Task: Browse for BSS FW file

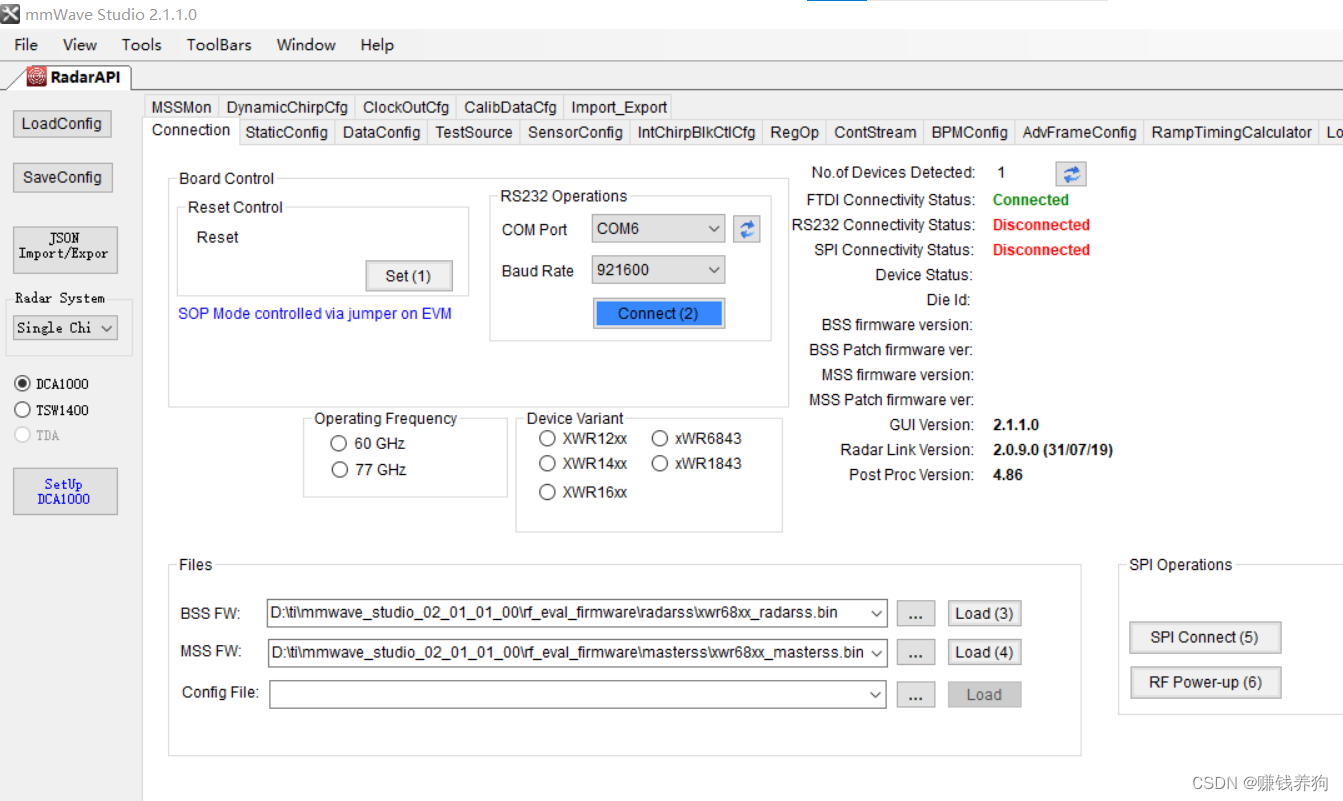Action: (x=916, y=614)
